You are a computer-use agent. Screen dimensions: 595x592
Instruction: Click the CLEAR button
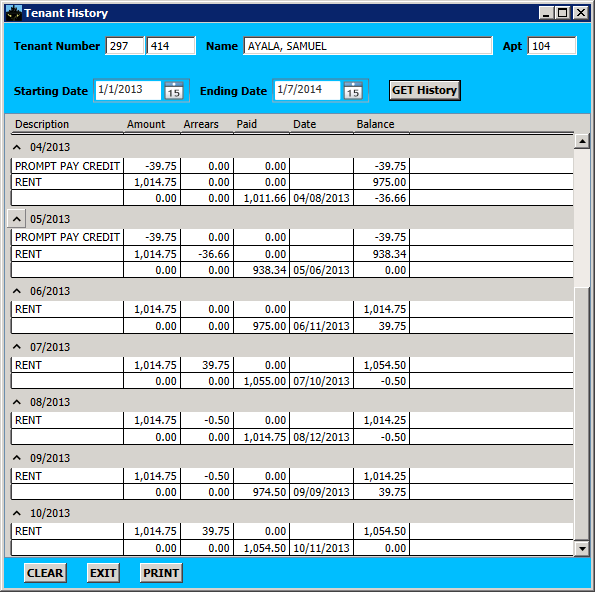[x=45, y=573]
